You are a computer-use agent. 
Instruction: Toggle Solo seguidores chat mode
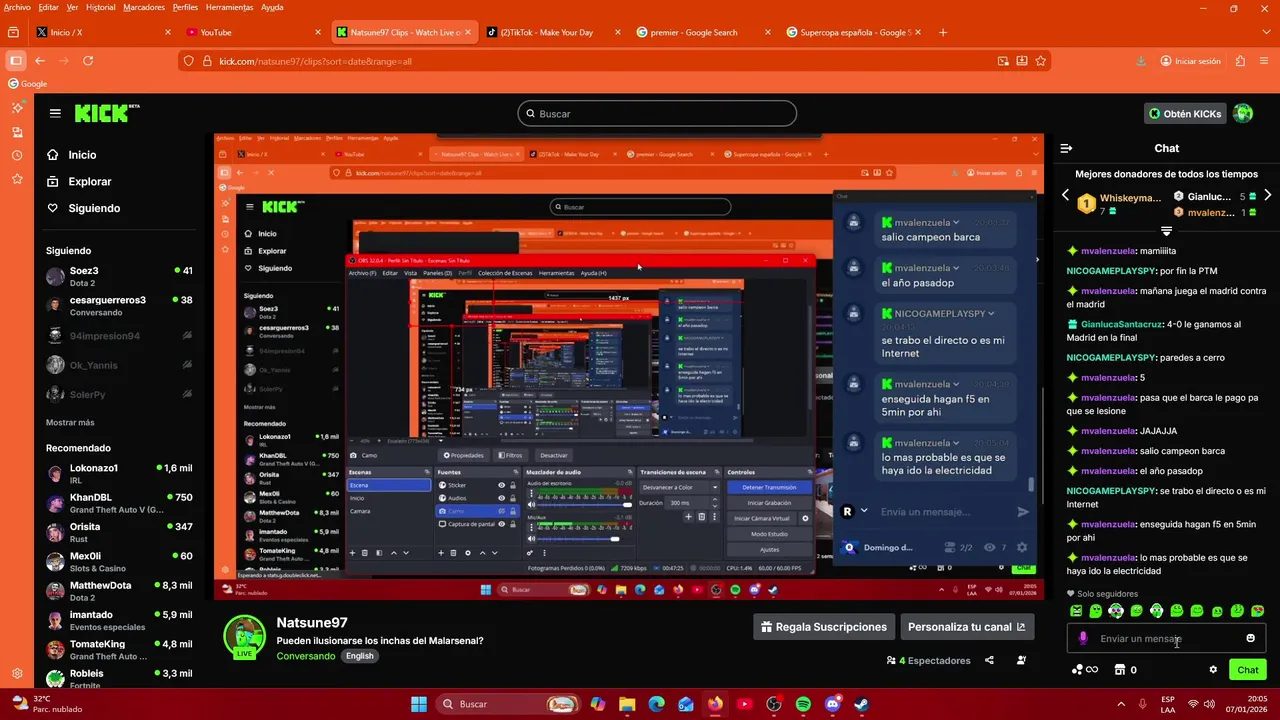(1102, 594)
